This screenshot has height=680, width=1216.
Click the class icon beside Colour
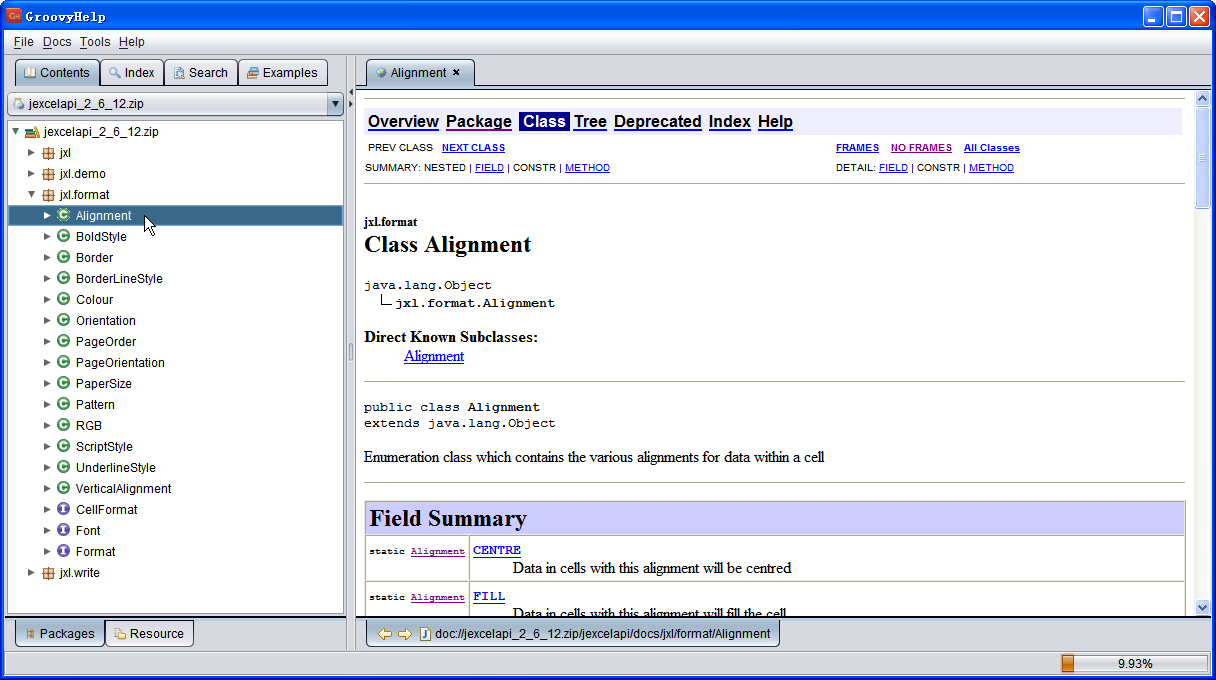63,300
